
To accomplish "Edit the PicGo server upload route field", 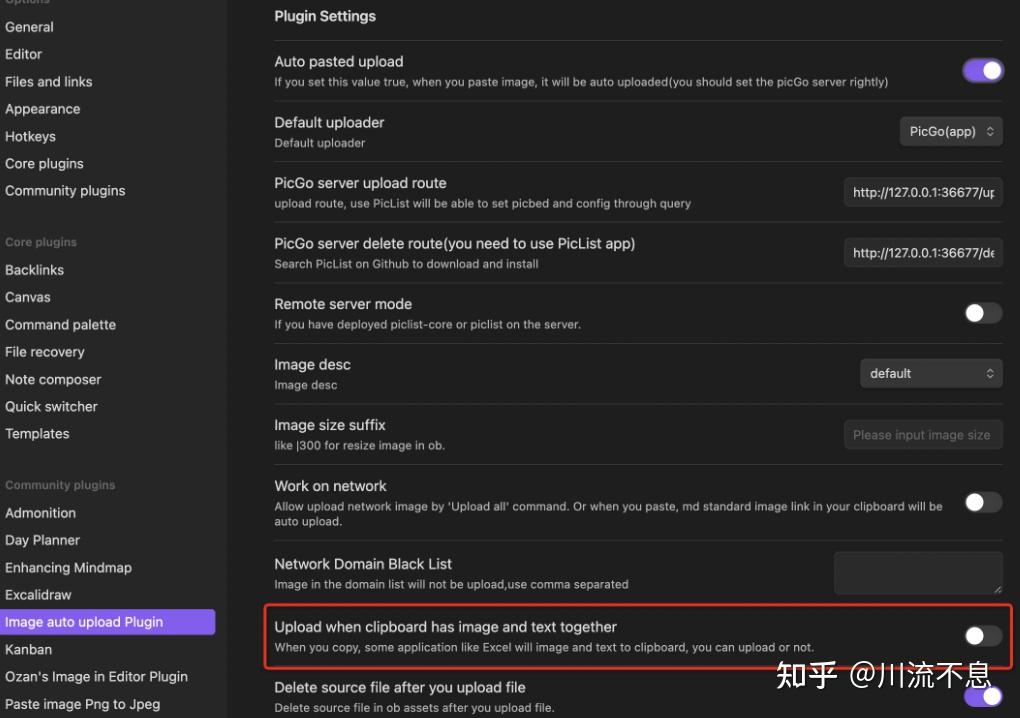I will (x=922, y=192).
